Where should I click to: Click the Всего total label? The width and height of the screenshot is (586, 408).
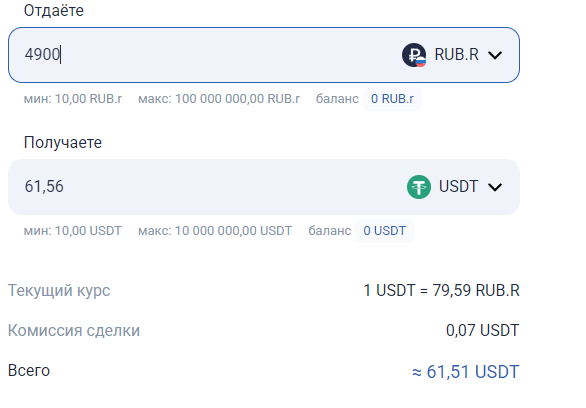click(x=29, y=371)
